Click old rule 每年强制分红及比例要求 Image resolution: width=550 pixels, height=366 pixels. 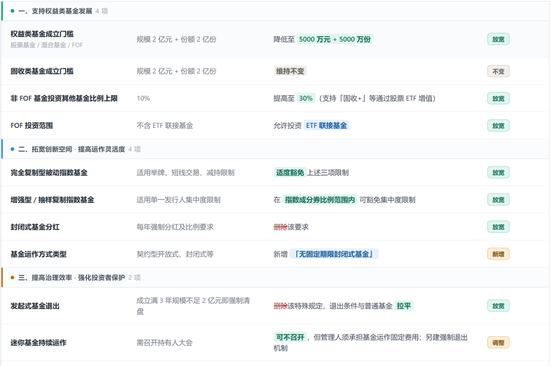point(175,227)
